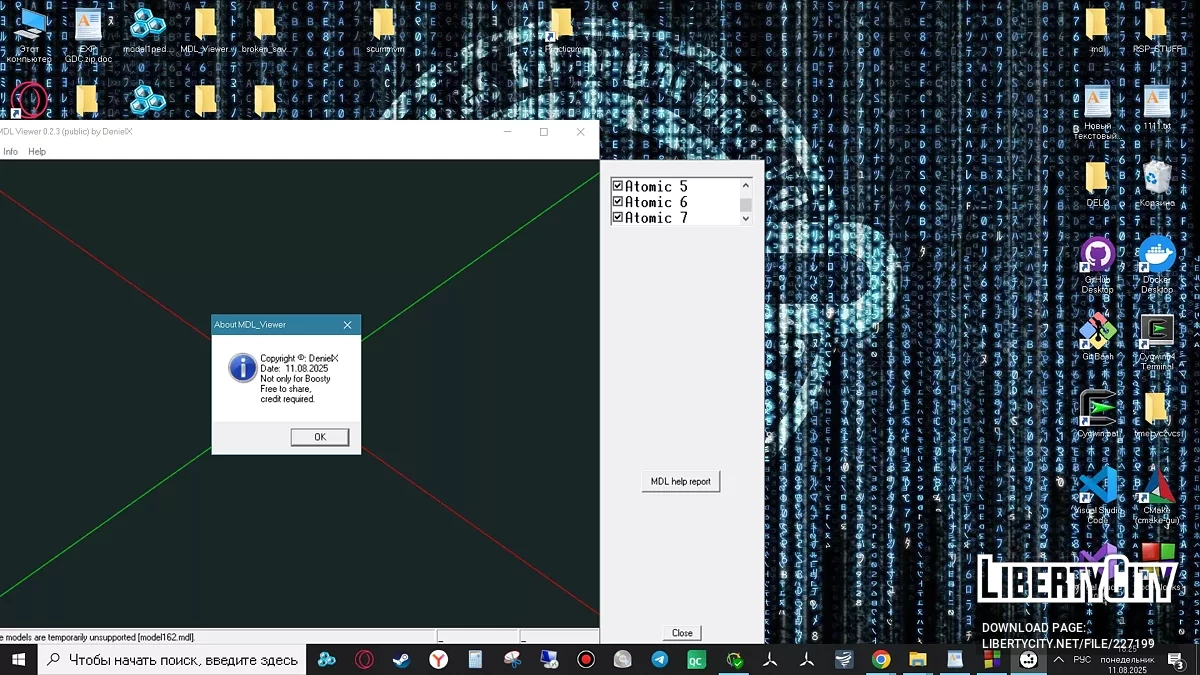Open the Info menu

click(x=10, y=152)
